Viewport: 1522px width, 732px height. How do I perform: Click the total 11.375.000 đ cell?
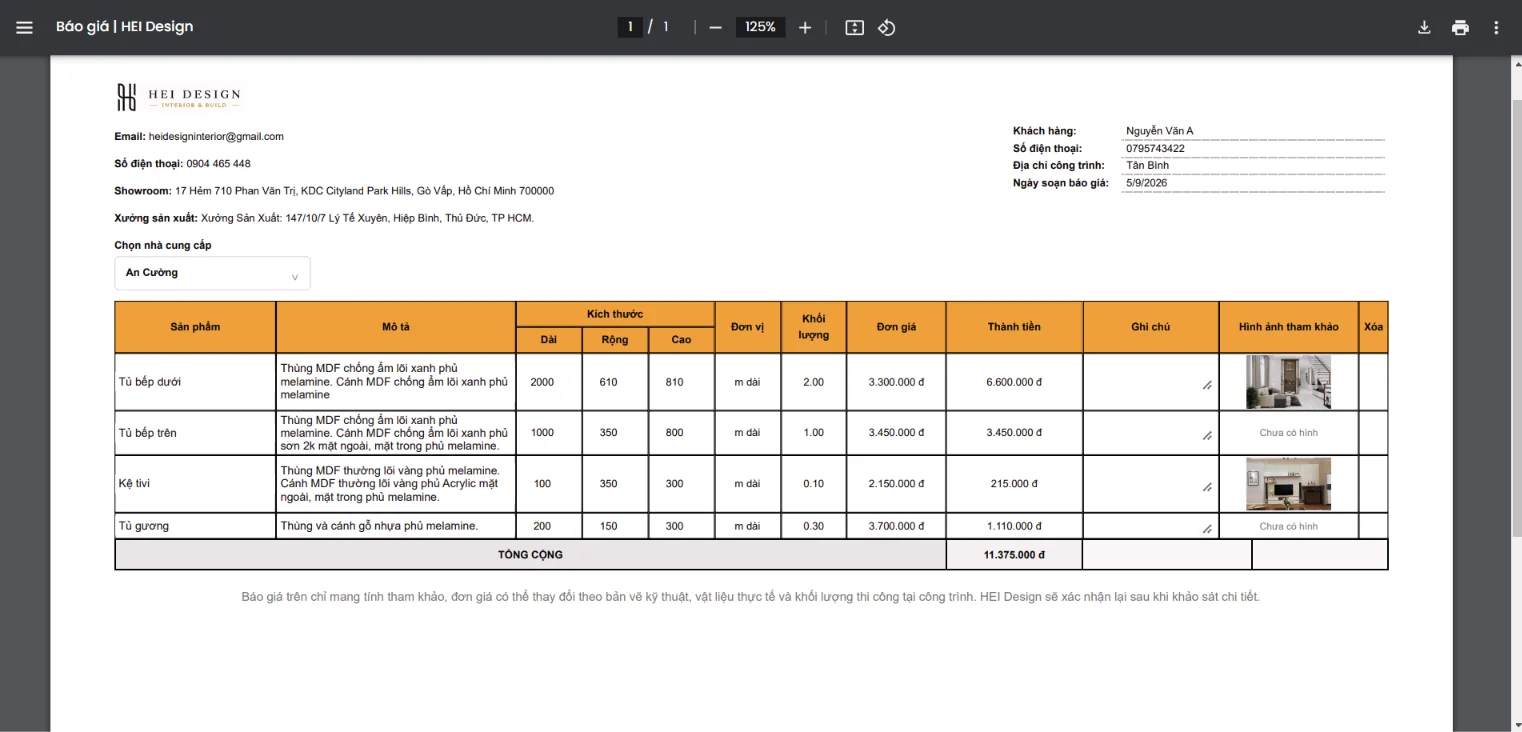click(1014, 555)
